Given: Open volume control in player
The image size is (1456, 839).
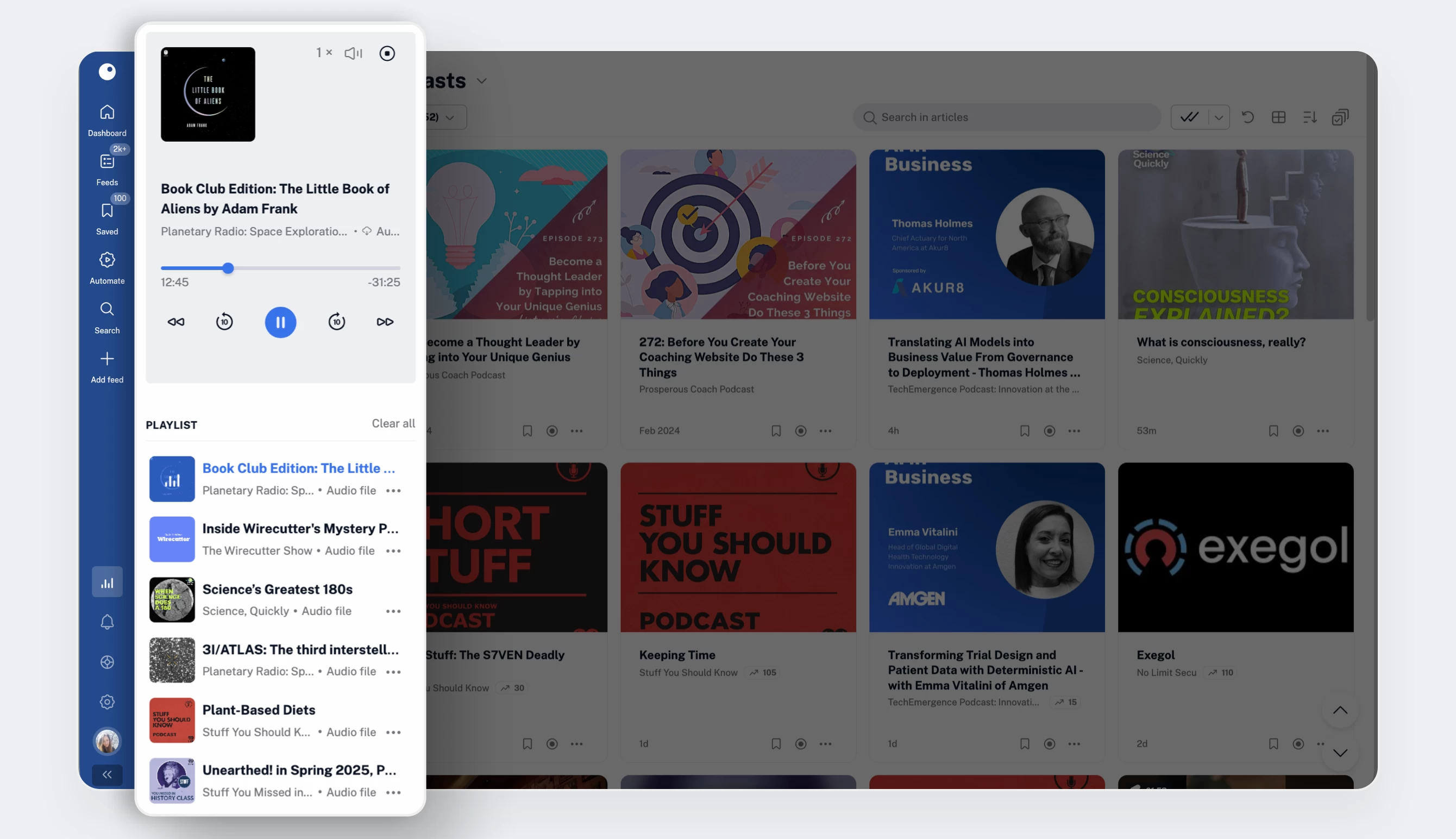Looking at the screenshot, I should point(353,54).
